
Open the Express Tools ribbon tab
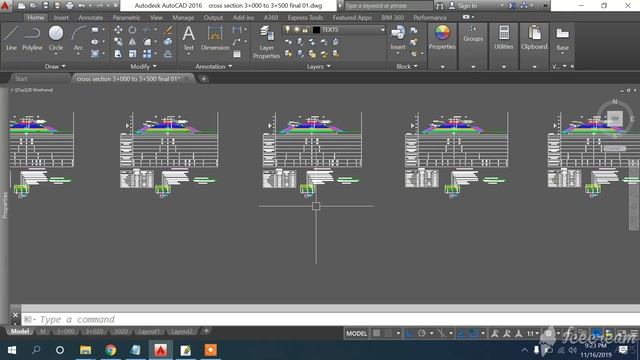click(x=305, y=18)
